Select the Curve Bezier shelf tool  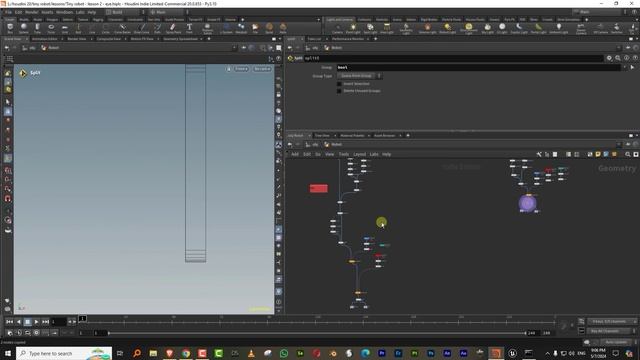click(x=122, y=28)
